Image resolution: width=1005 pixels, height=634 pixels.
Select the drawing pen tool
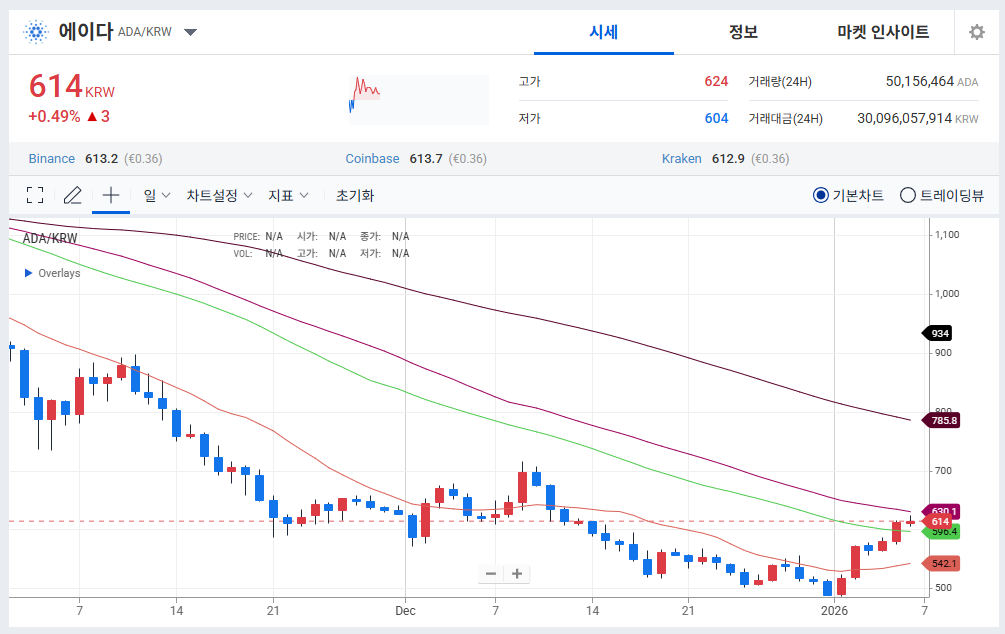[x=71, y=194]
